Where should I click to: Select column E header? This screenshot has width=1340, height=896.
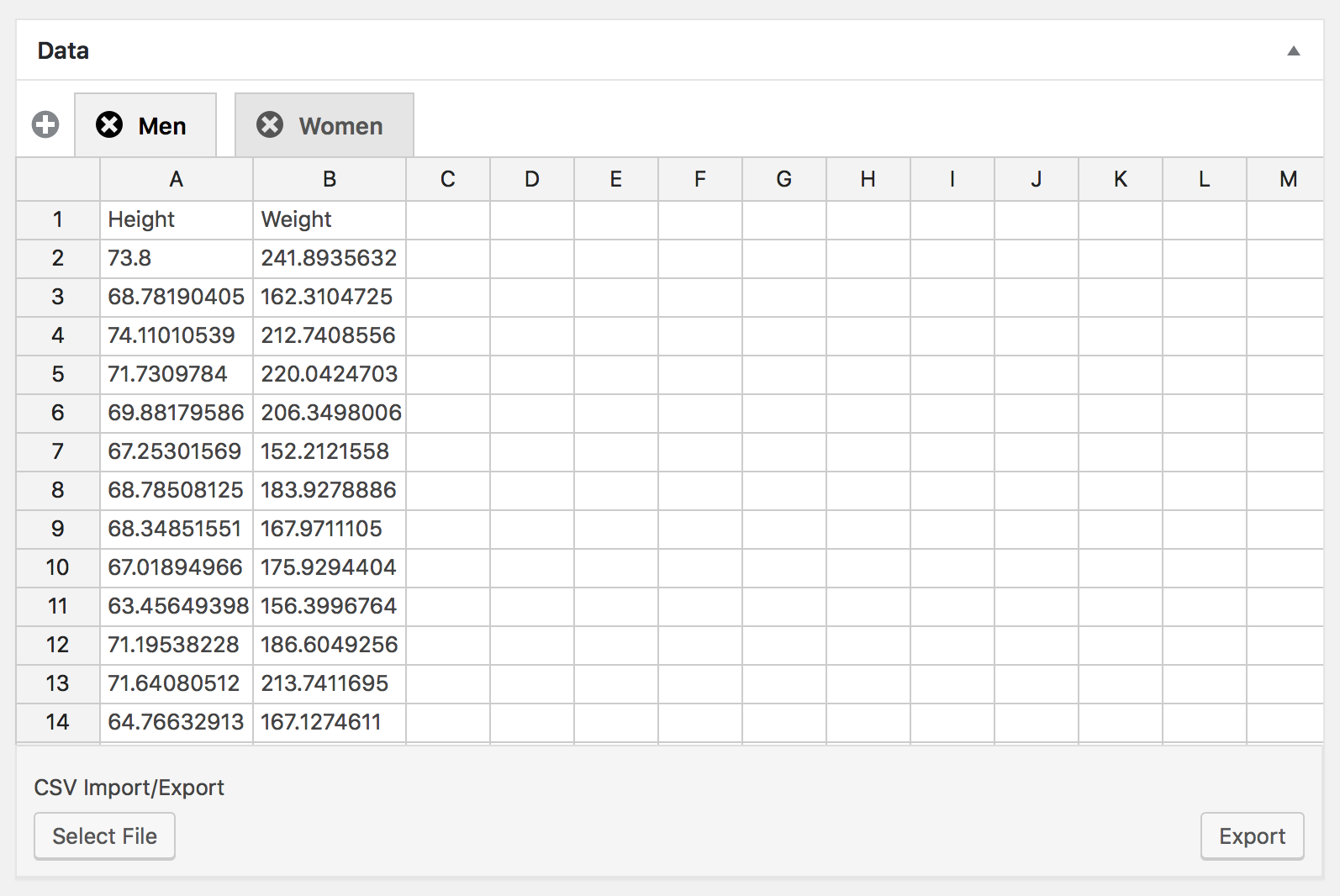(x=616, y=179)
